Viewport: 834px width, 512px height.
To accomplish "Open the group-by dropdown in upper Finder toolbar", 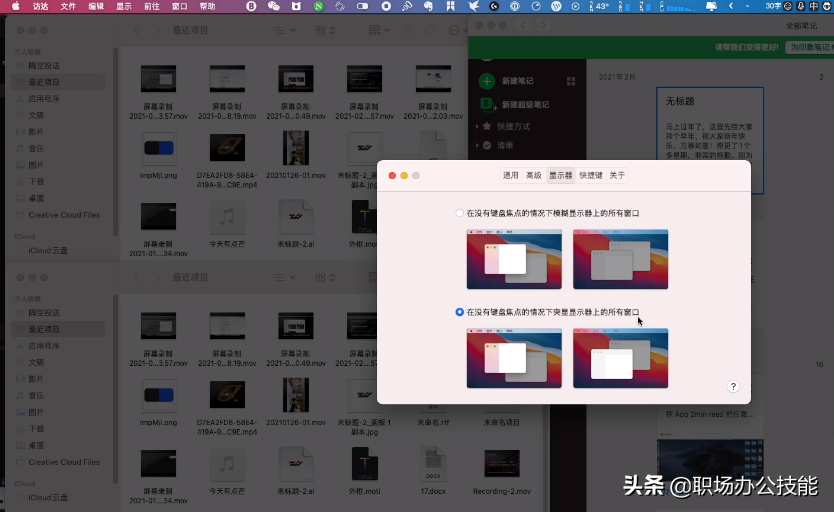I will 378,30.
